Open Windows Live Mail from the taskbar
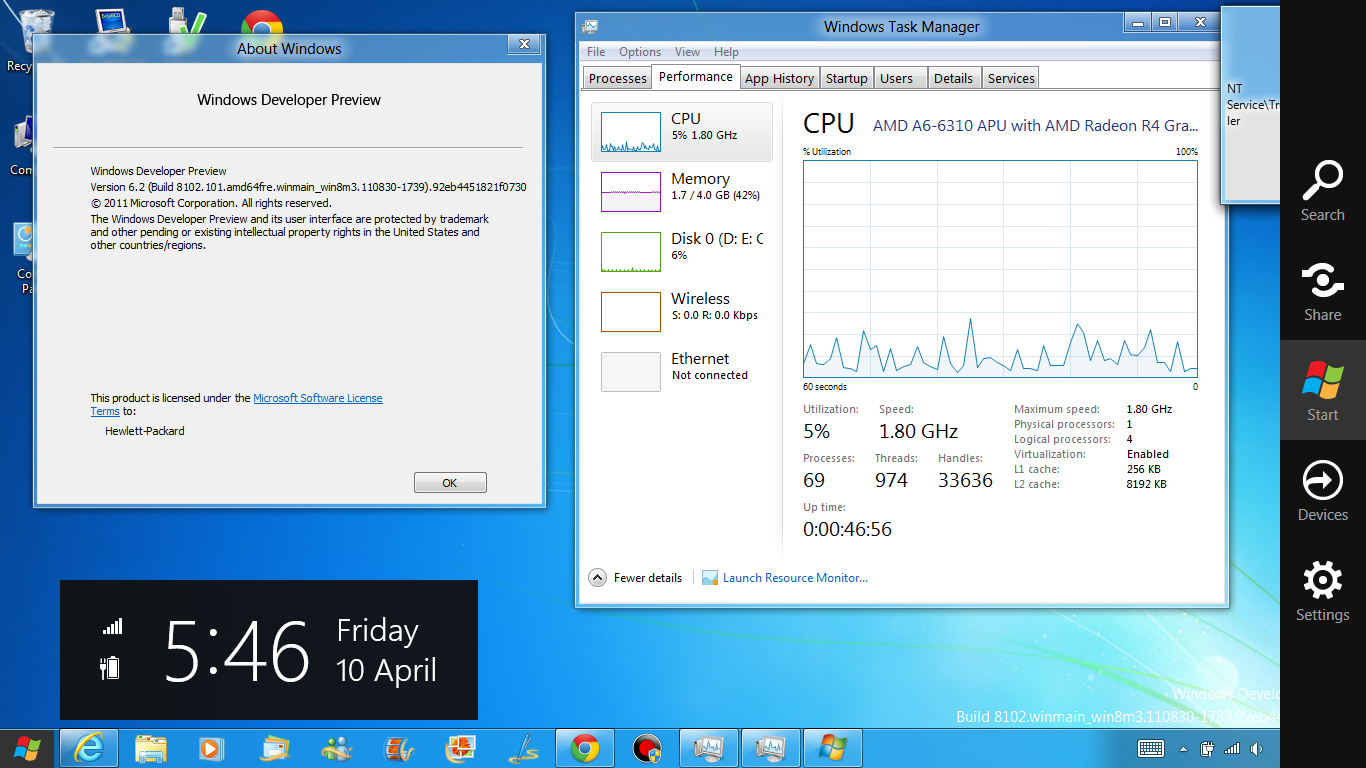This screenshot has height=768, width=1366. tap(273, 748)
